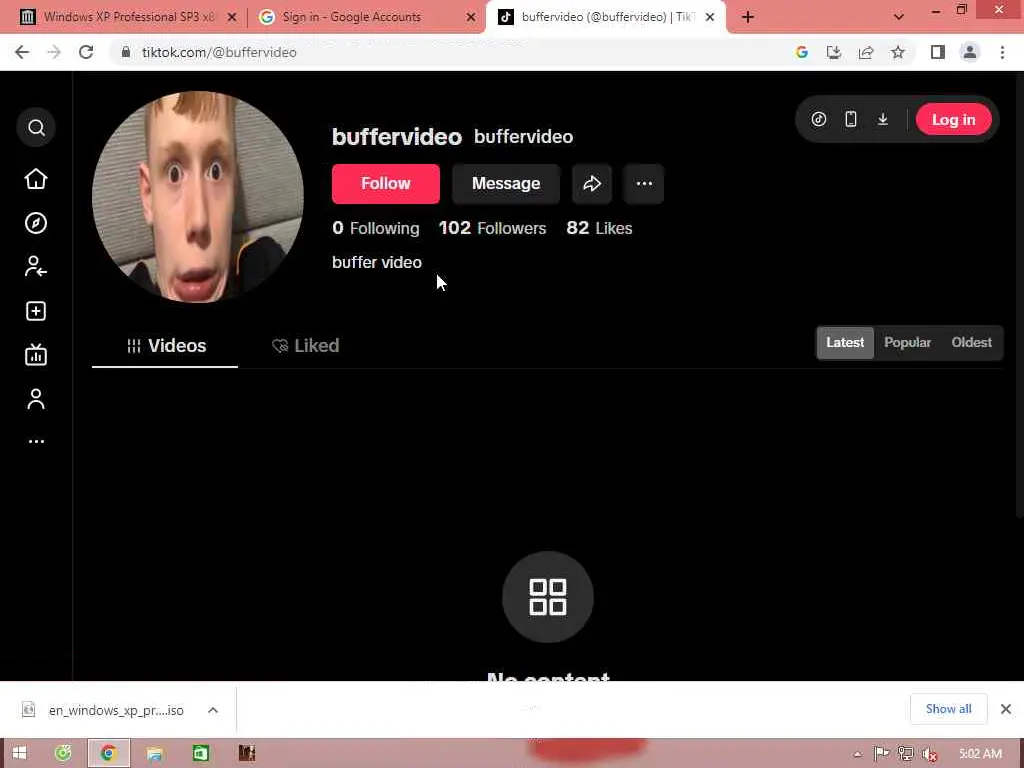Image resolution: width=1024 pixels, height=768 pixels.
Task: Click the Chrome icon in the taskbar
Action: coord(108,754)
